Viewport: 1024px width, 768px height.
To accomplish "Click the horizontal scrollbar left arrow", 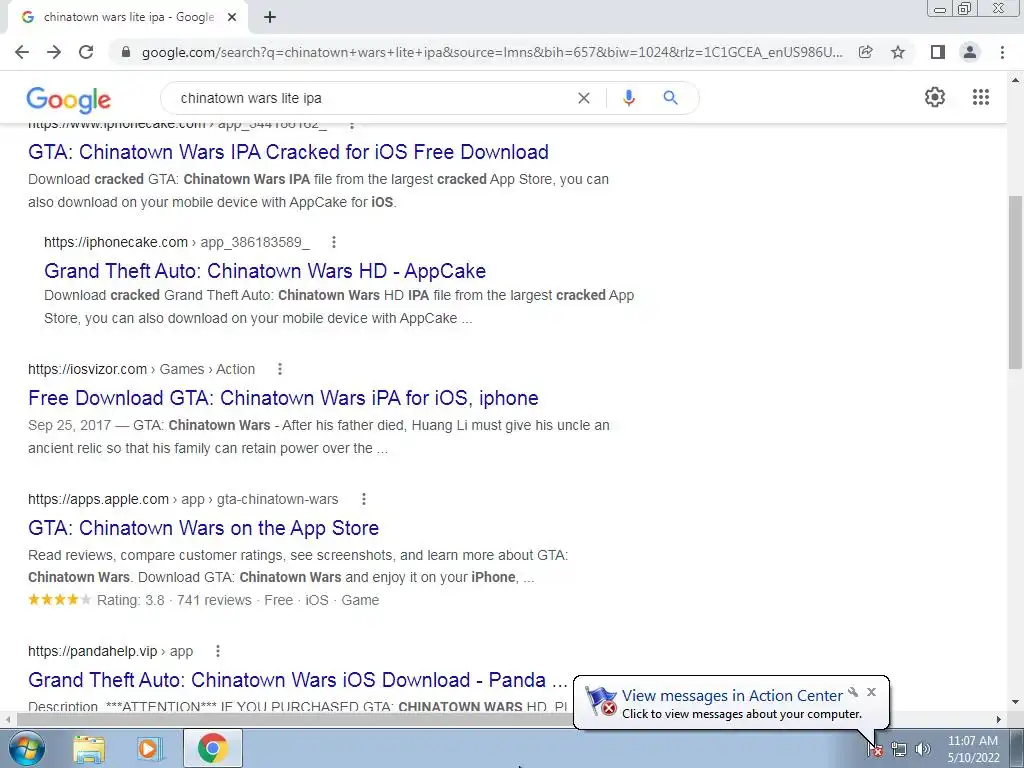I will [7, 719].
